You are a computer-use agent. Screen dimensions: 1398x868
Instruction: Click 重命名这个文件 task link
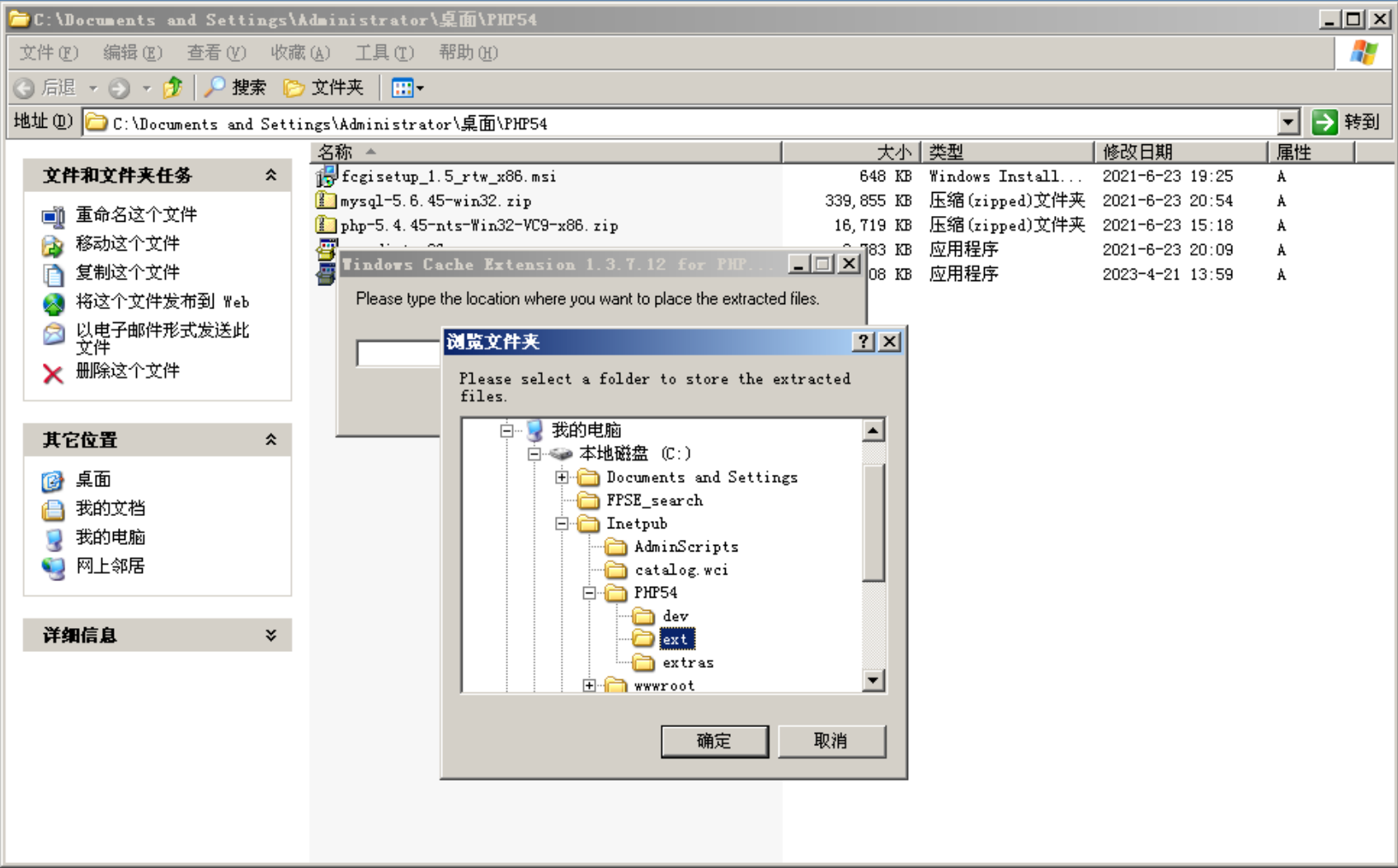136,215
